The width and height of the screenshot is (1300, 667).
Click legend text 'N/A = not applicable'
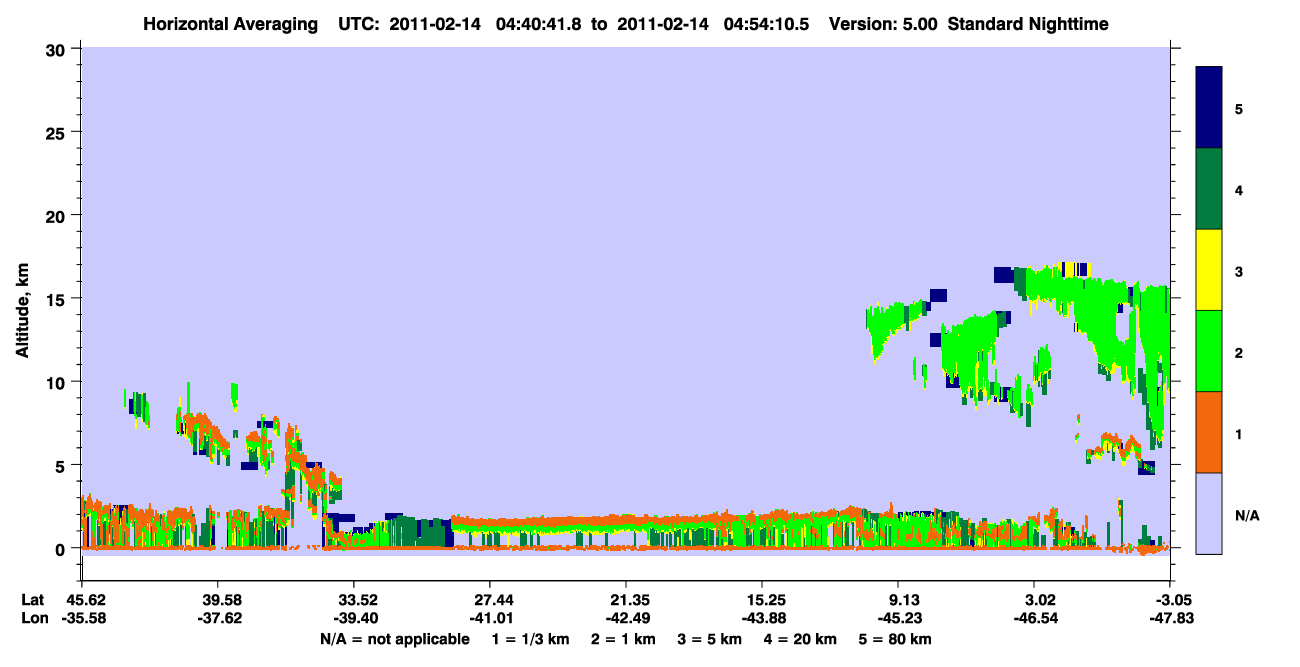click(394, 639)
